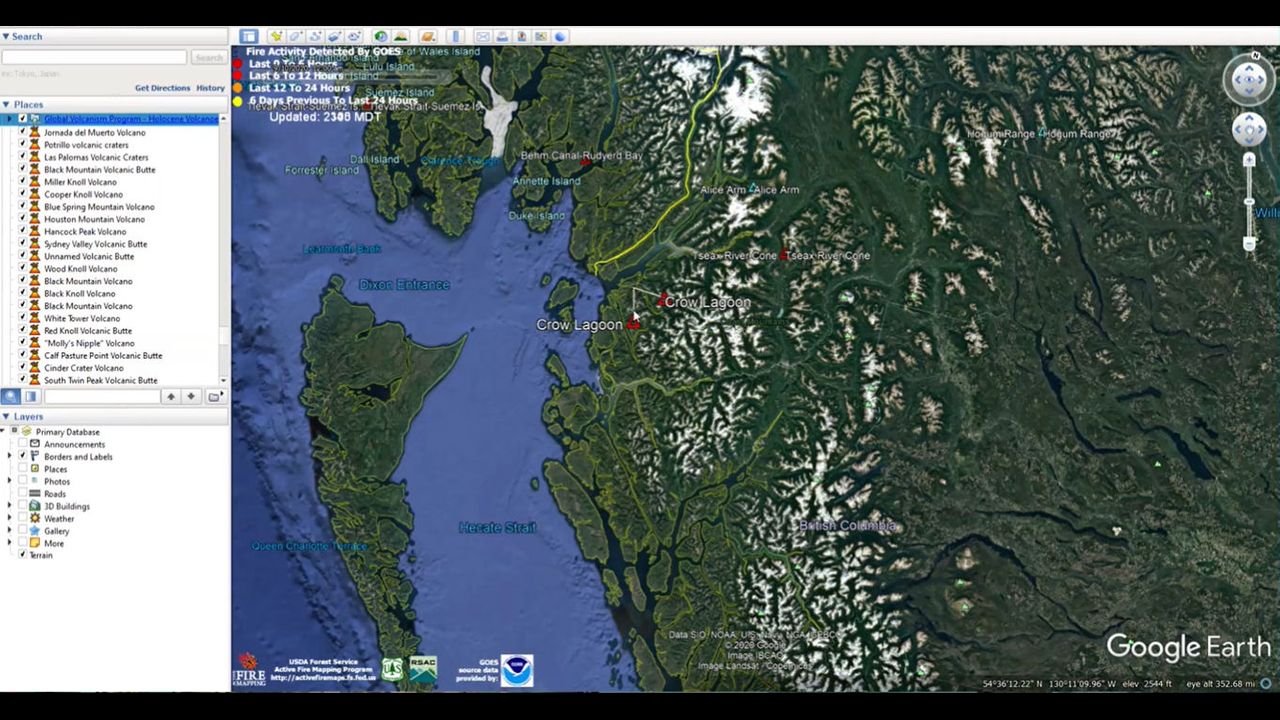Toggle the sunlight across landscape icon
The height and width of the screenshot is (720, 1280).
click(401, 37)
